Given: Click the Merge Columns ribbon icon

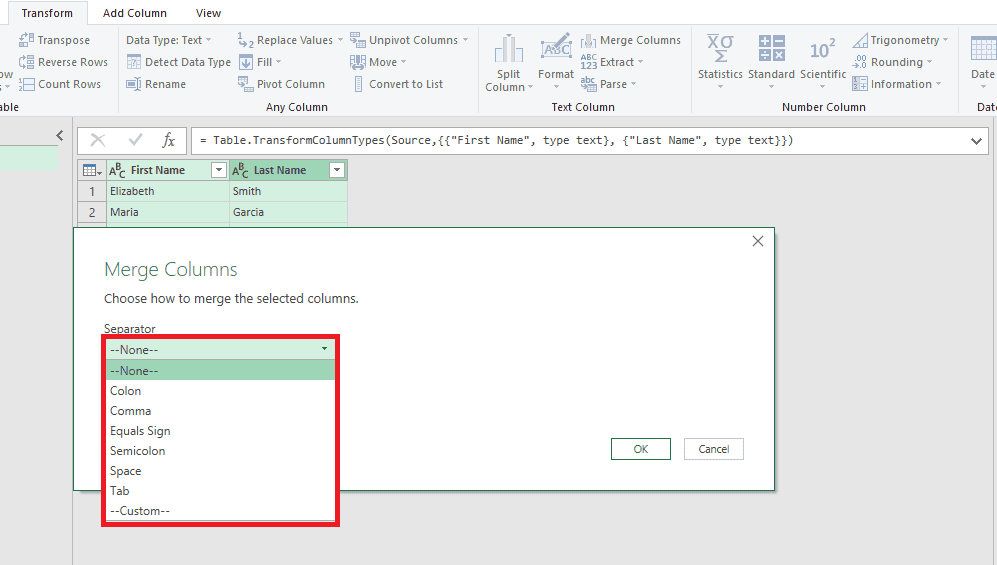Looking at the screenshot, I should point(589,41).
